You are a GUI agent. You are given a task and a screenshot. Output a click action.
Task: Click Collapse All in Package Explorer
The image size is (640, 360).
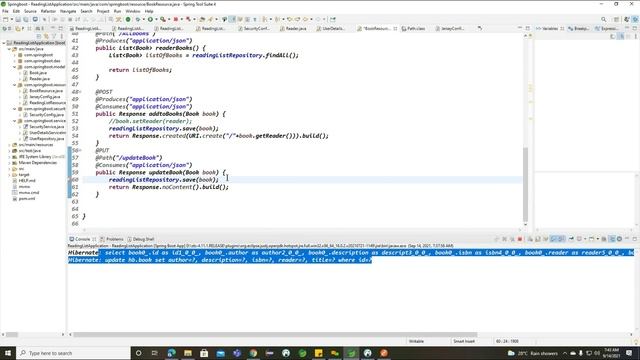click(39, 36)
